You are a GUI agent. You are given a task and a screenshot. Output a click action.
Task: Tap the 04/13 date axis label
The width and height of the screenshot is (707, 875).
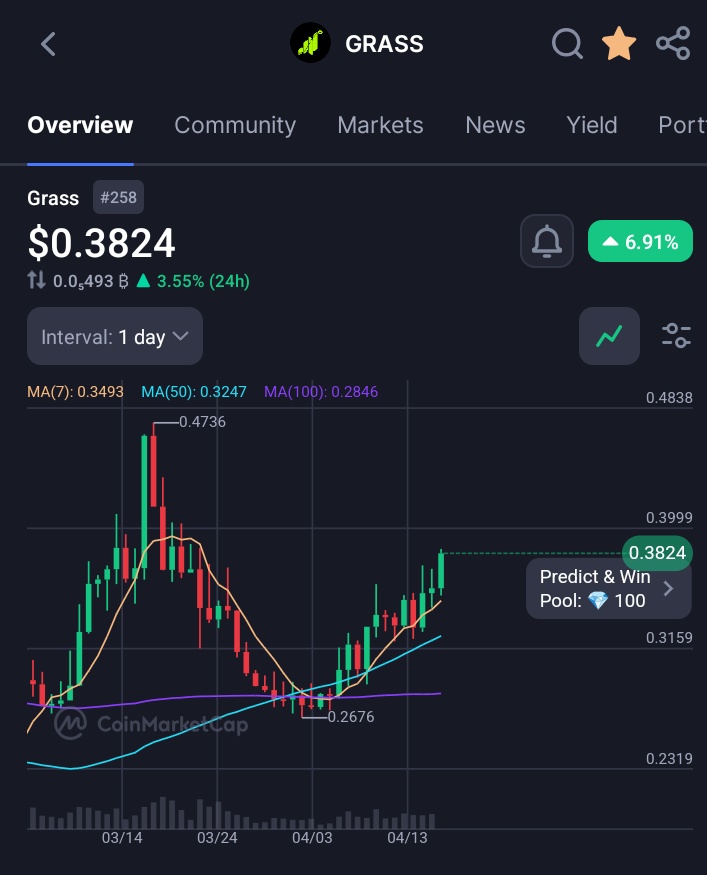(x=407, y=838)
